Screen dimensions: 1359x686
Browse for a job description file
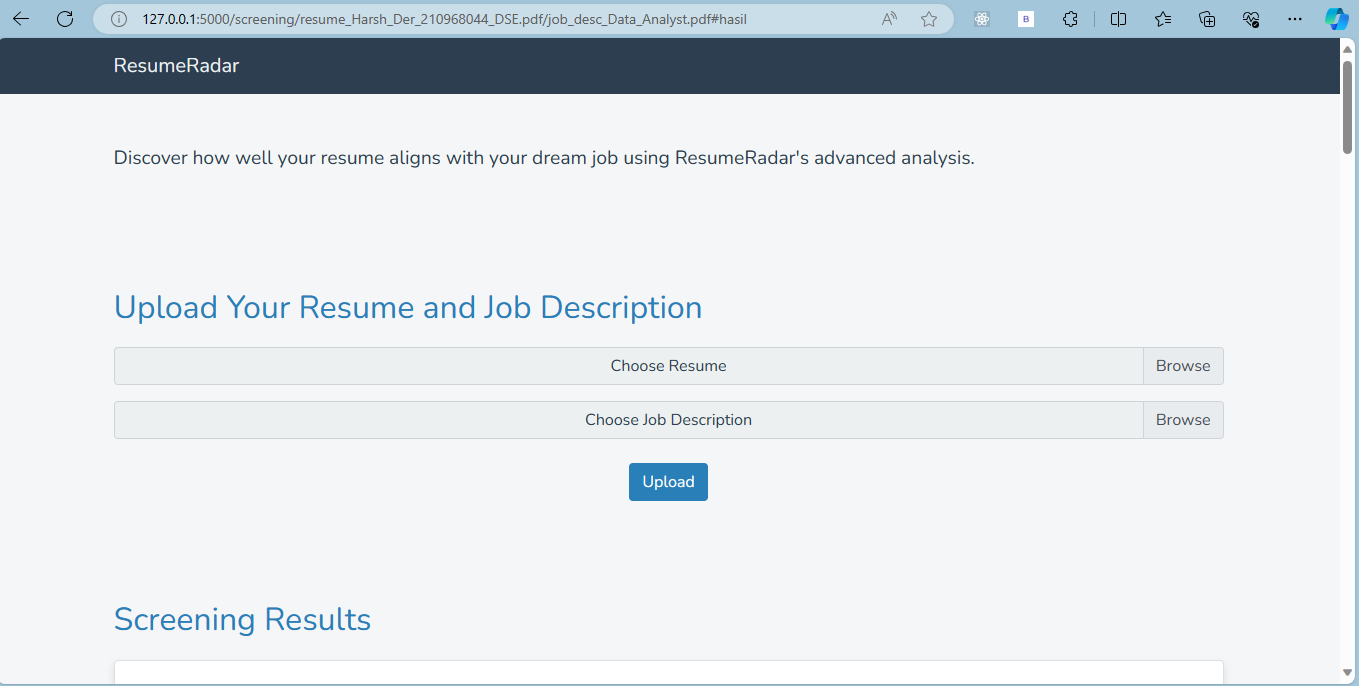tap(1183, 419)
